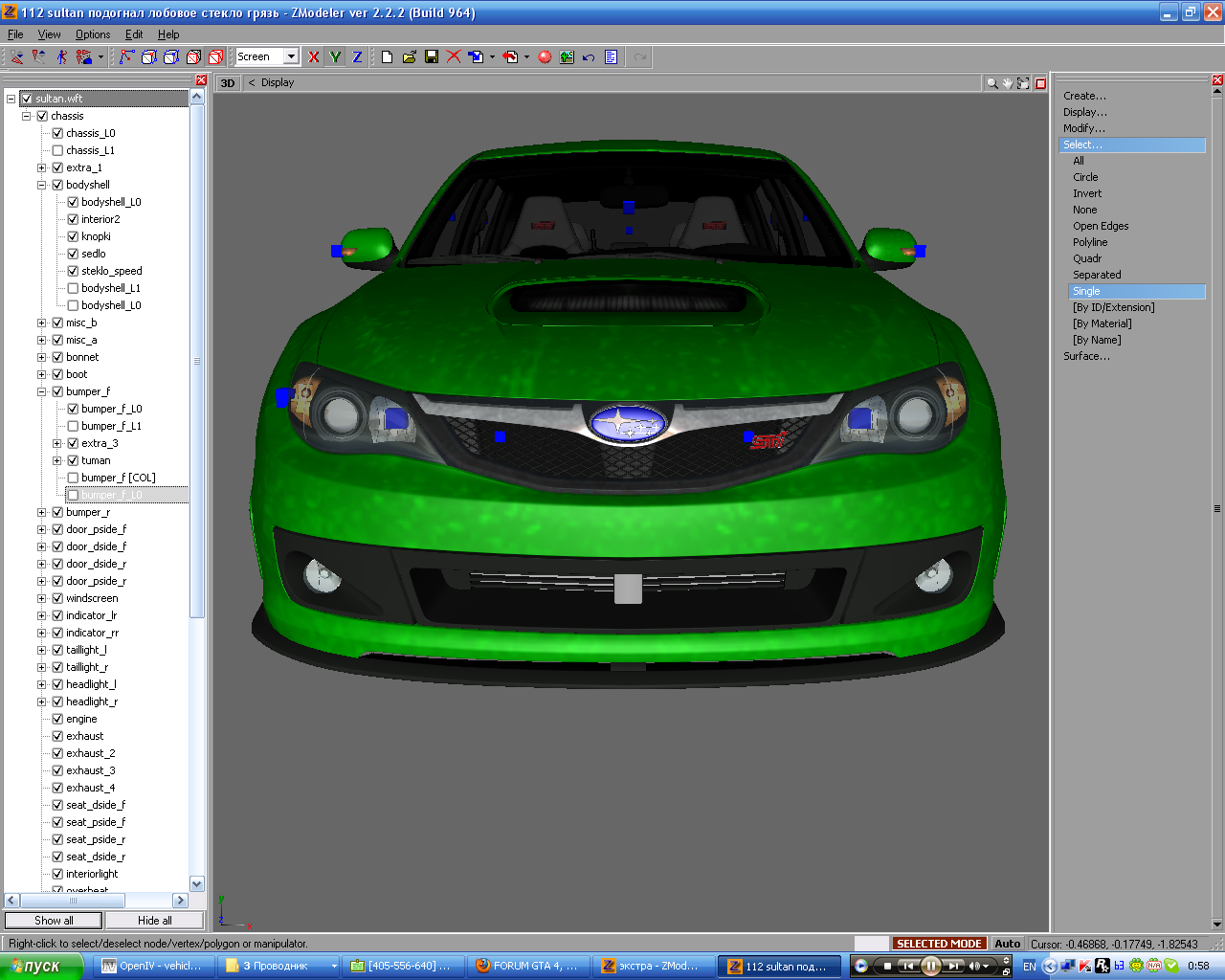Toggle visibility checkbox for windscreen
The height and width of the screenshot is (980, 1225).
point(57,598)
